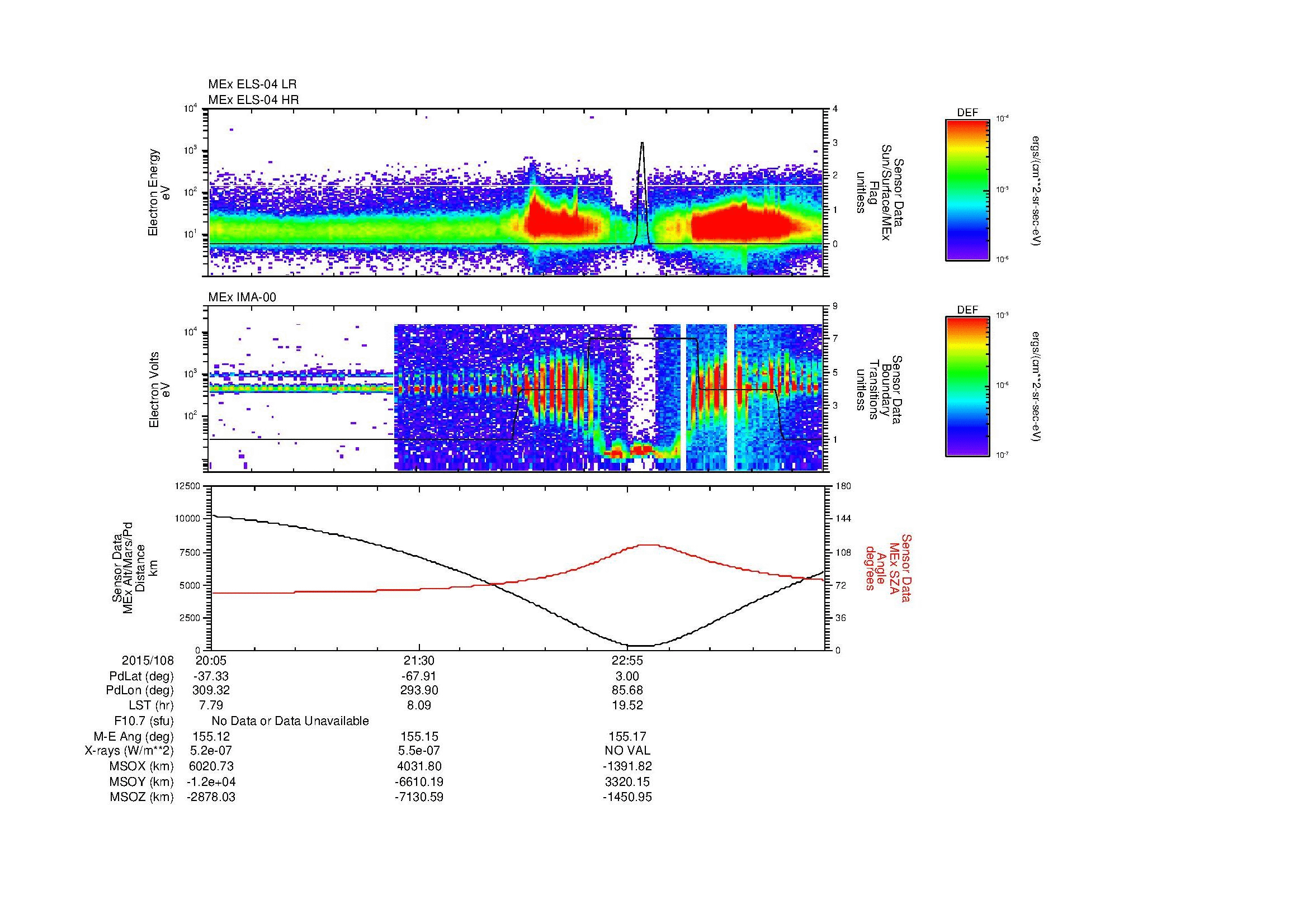Select MSOZ value -2878.03
This screenshot has width=1308, height=924.
pyautogui.click(x=211, y=797)
